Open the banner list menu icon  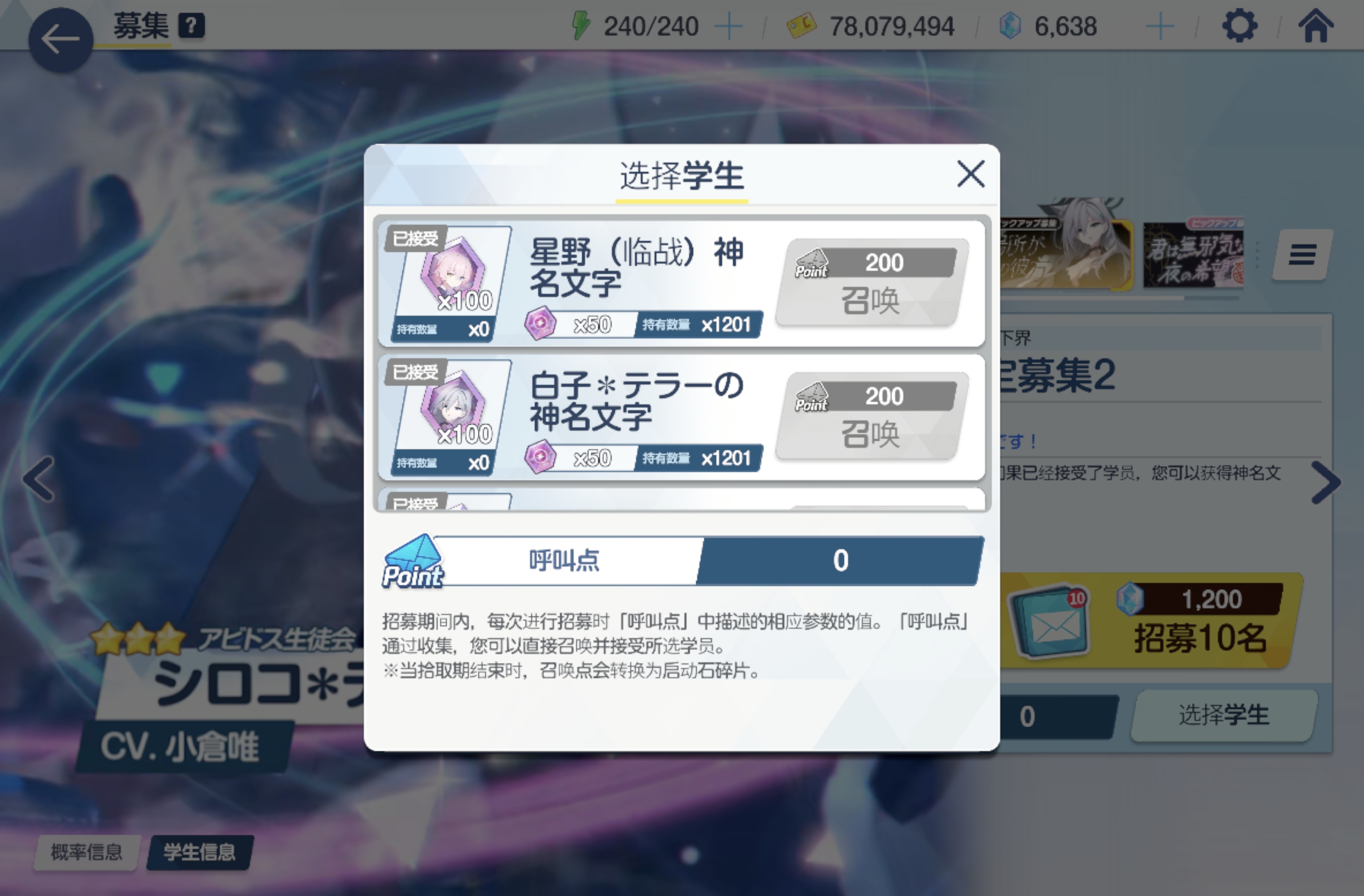click(x=1302, y=254)
